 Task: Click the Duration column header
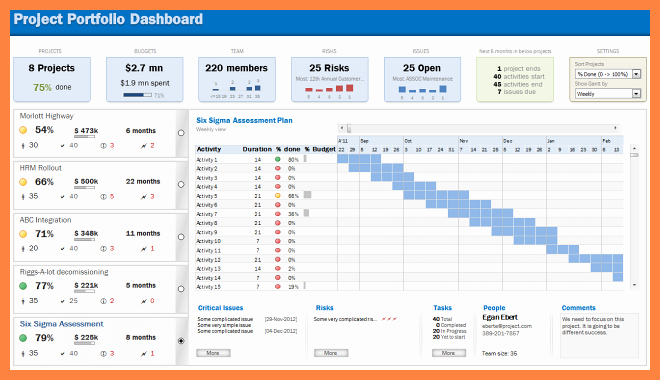[257, 149]
